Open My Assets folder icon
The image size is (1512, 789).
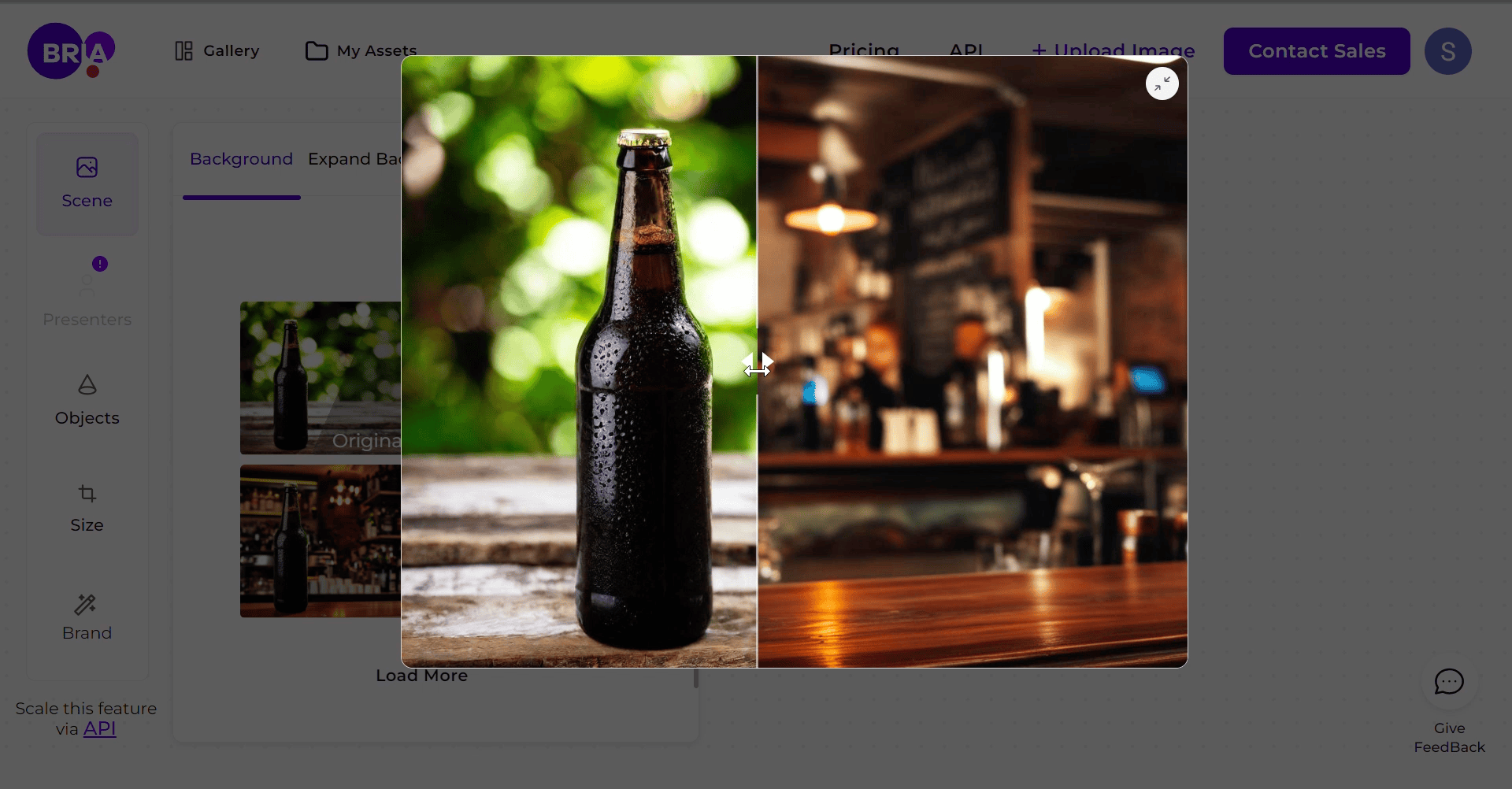(316, 50)
